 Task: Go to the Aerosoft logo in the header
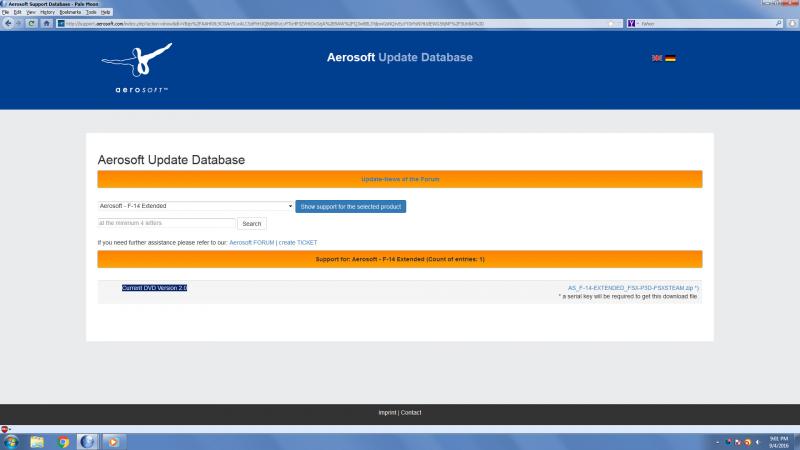point(138,67)
